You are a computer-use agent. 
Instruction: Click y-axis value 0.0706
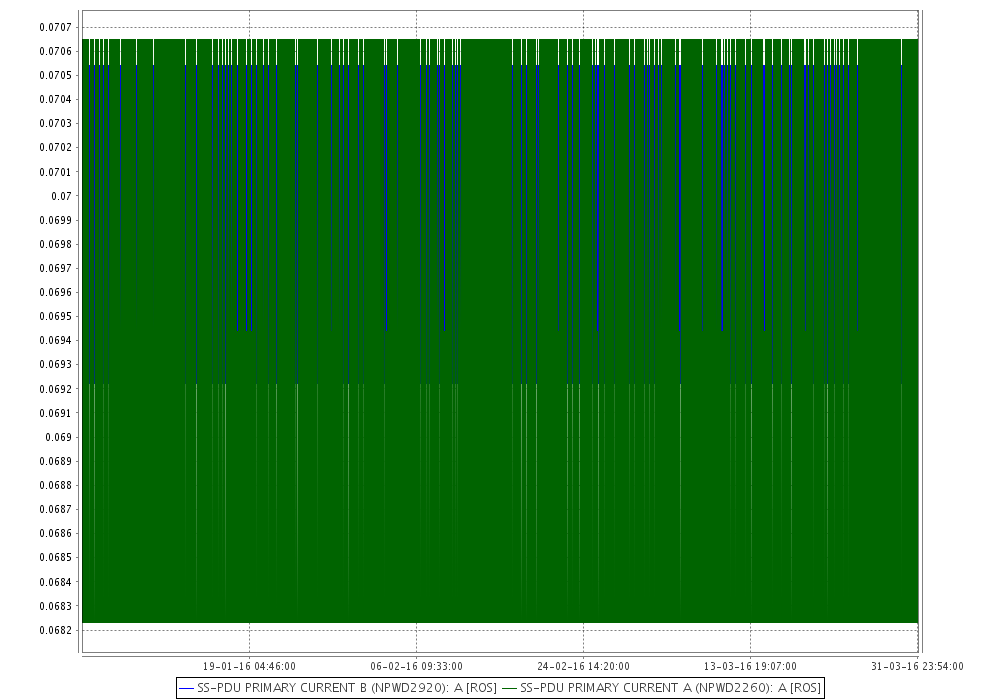pyautogui.click(x=55, y=51)
